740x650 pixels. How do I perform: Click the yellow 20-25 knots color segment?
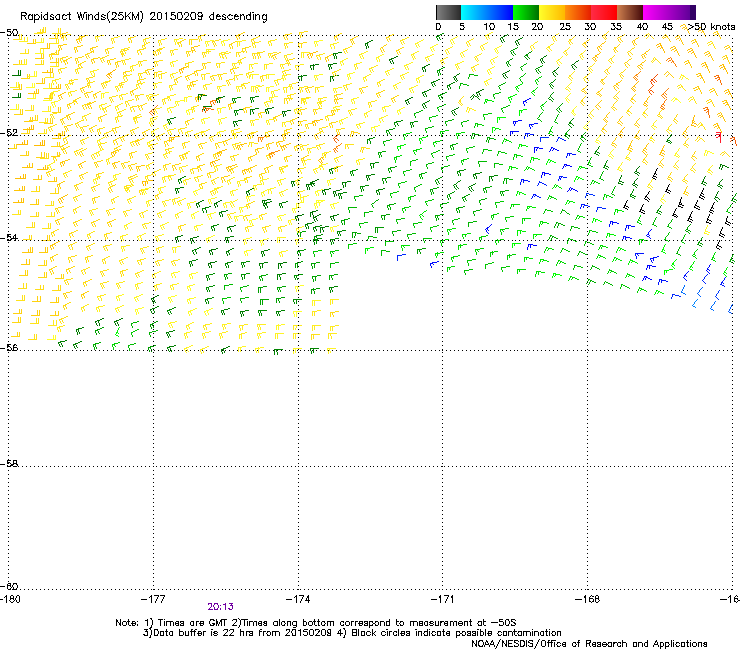pyautogui.click(x=552, y=12)
